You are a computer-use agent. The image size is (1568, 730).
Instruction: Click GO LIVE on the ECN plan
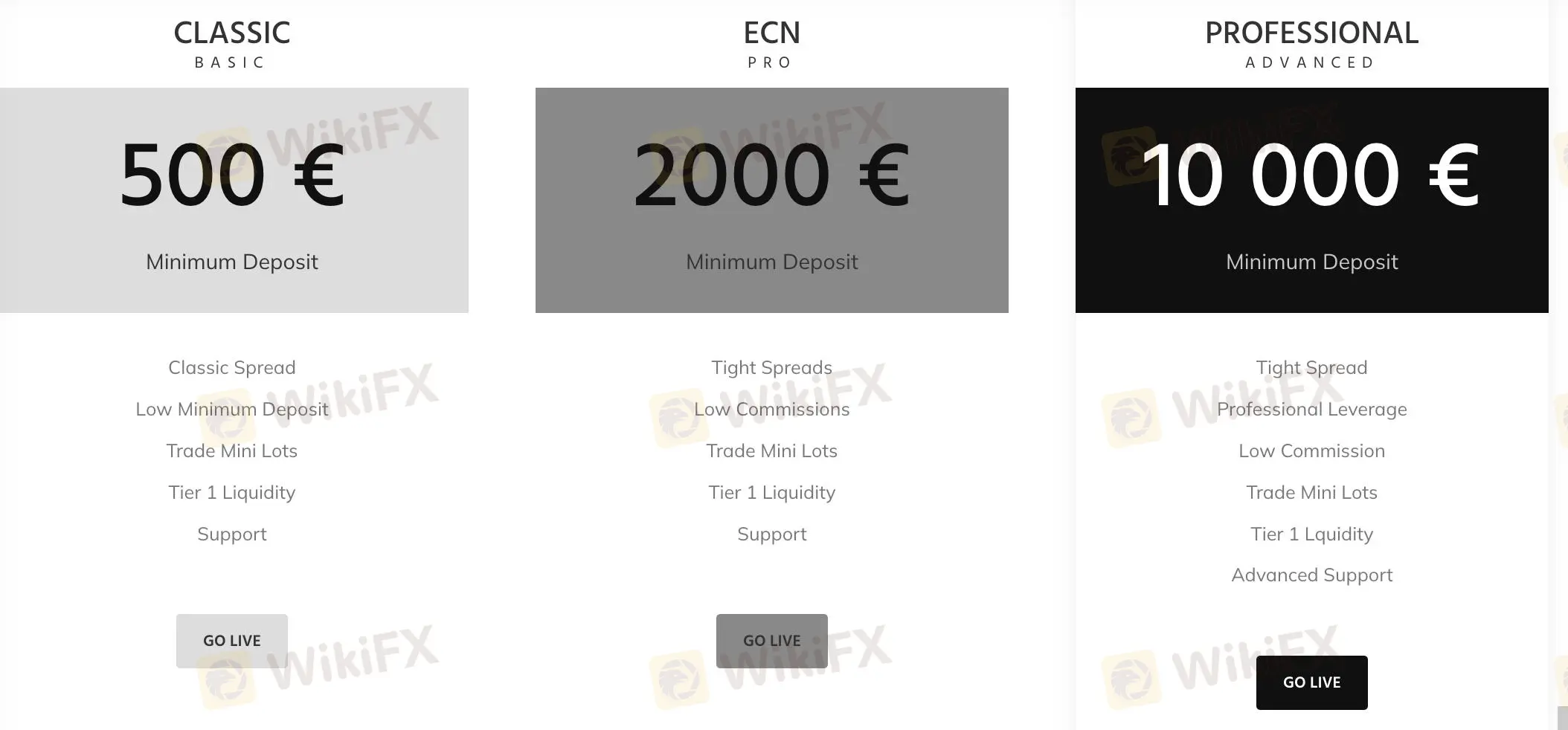pos(771,640)
